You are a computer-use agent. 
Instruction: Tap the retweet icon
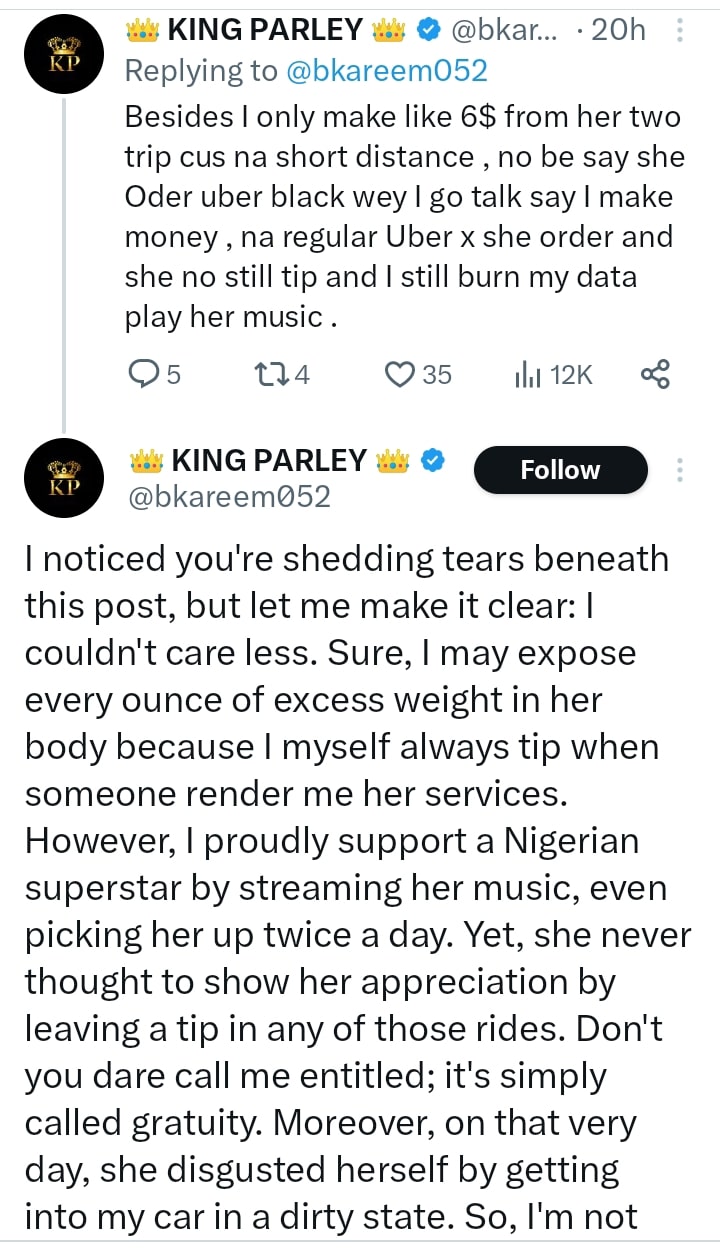pyautogui.click(x=272, y=375)
